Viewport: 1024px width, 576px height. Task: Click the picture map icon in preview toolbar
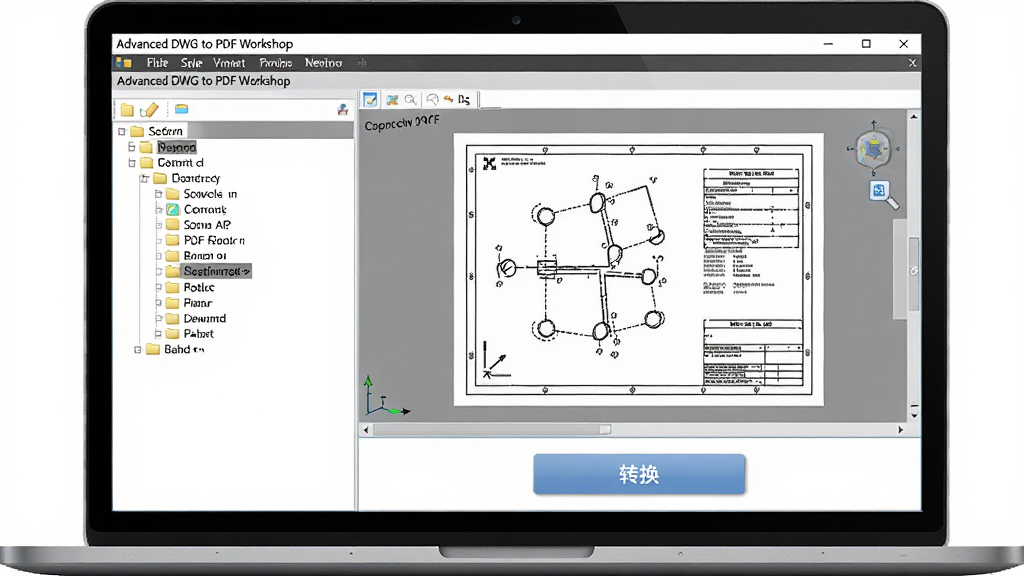[392, 99]
